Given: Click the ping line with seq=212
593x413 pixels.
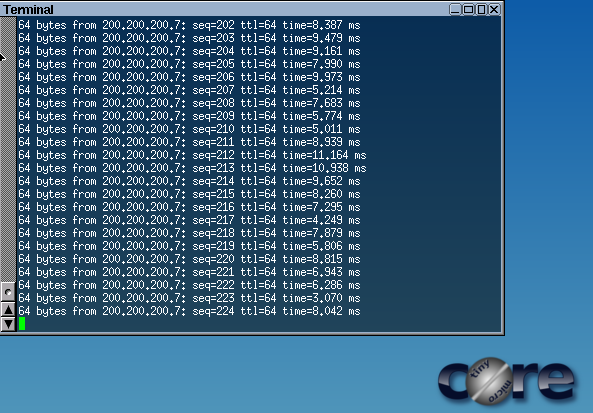Looking at the screenshot, I should tap(192, 155).
